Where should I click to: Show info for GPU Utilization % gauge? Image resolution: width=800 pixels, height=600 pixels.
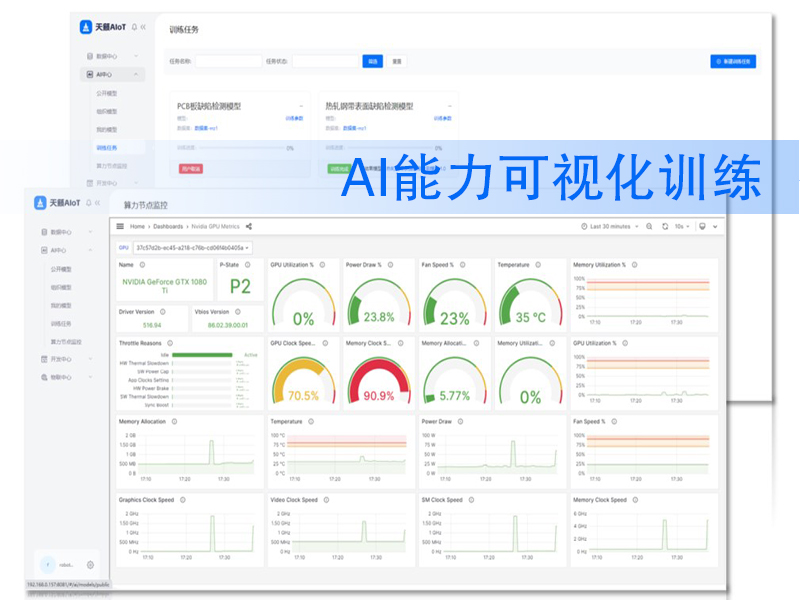[322, 265]
